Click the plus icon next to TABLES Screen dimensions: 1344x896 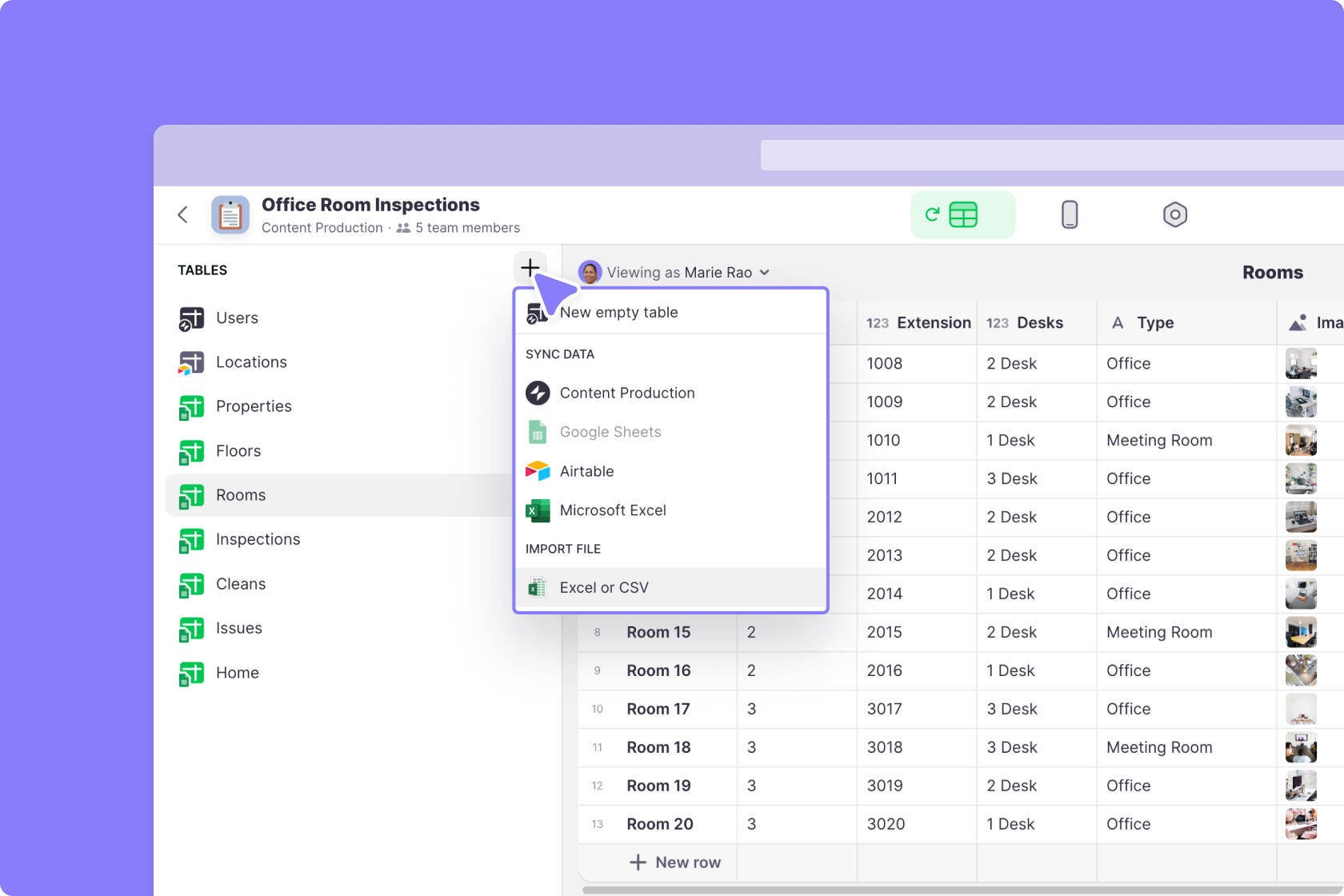pos(530,268)
